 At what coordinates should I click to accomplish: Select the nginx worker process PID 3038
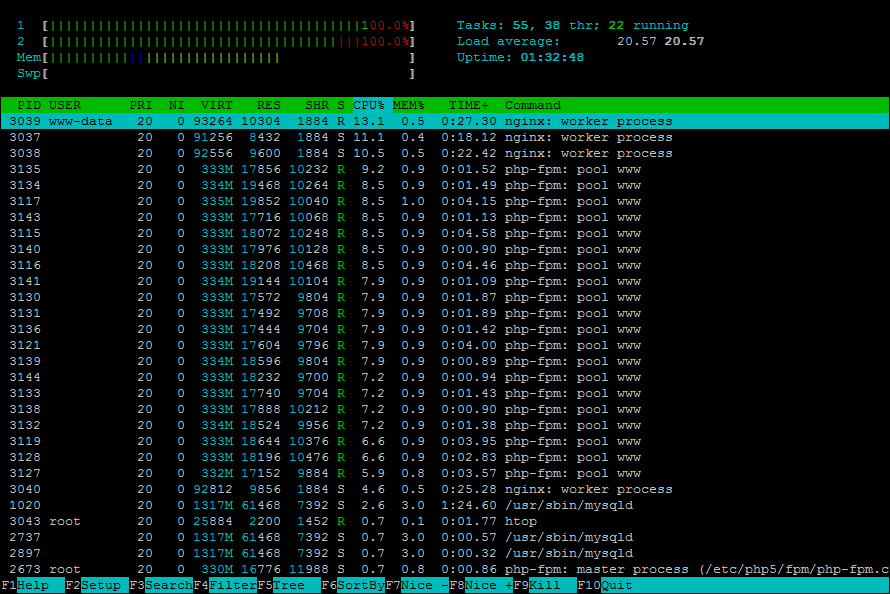[445, 153]
